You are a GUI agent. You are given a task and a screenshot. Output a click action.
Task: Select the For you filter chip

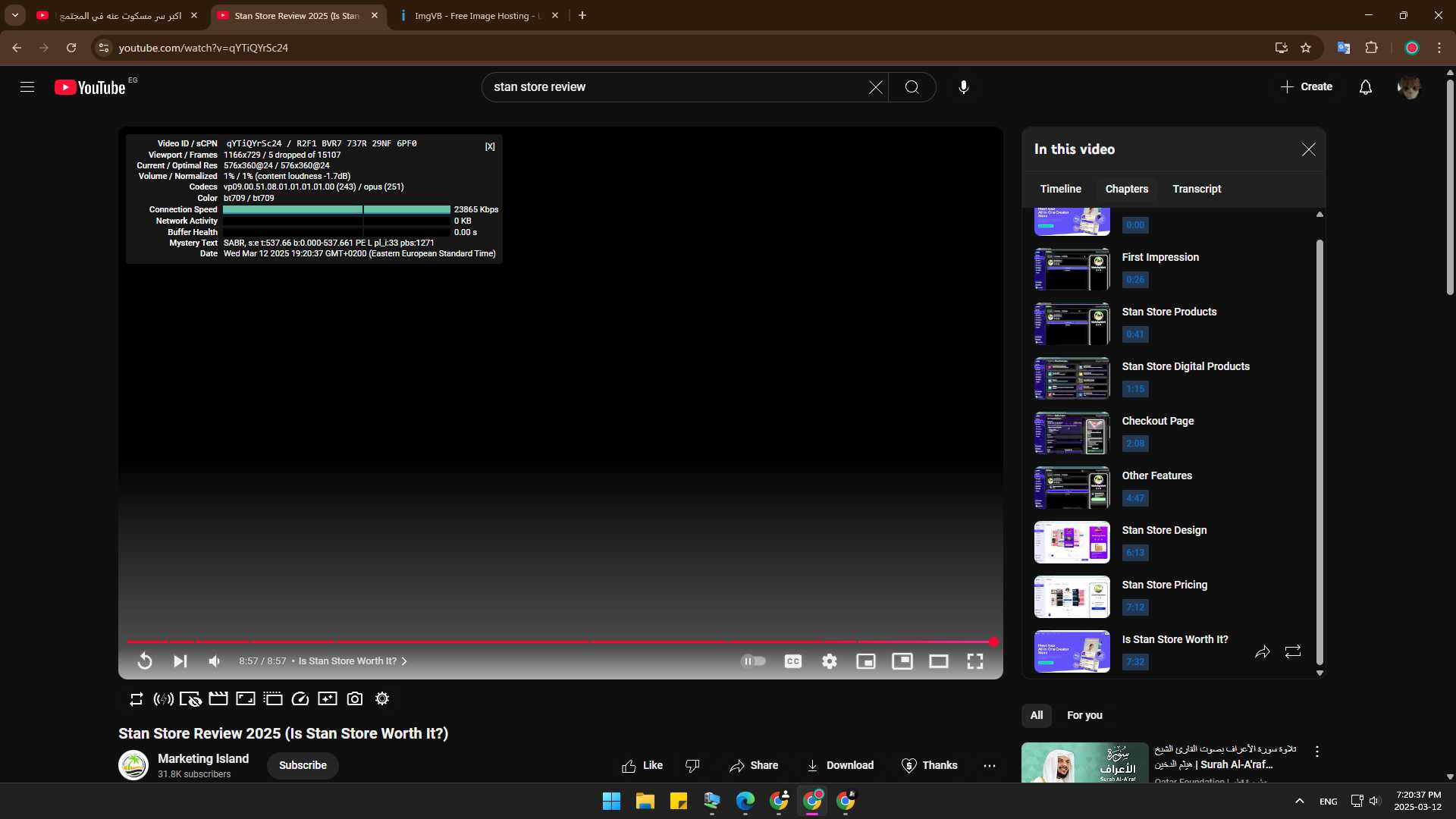(x=1084, y=715)
